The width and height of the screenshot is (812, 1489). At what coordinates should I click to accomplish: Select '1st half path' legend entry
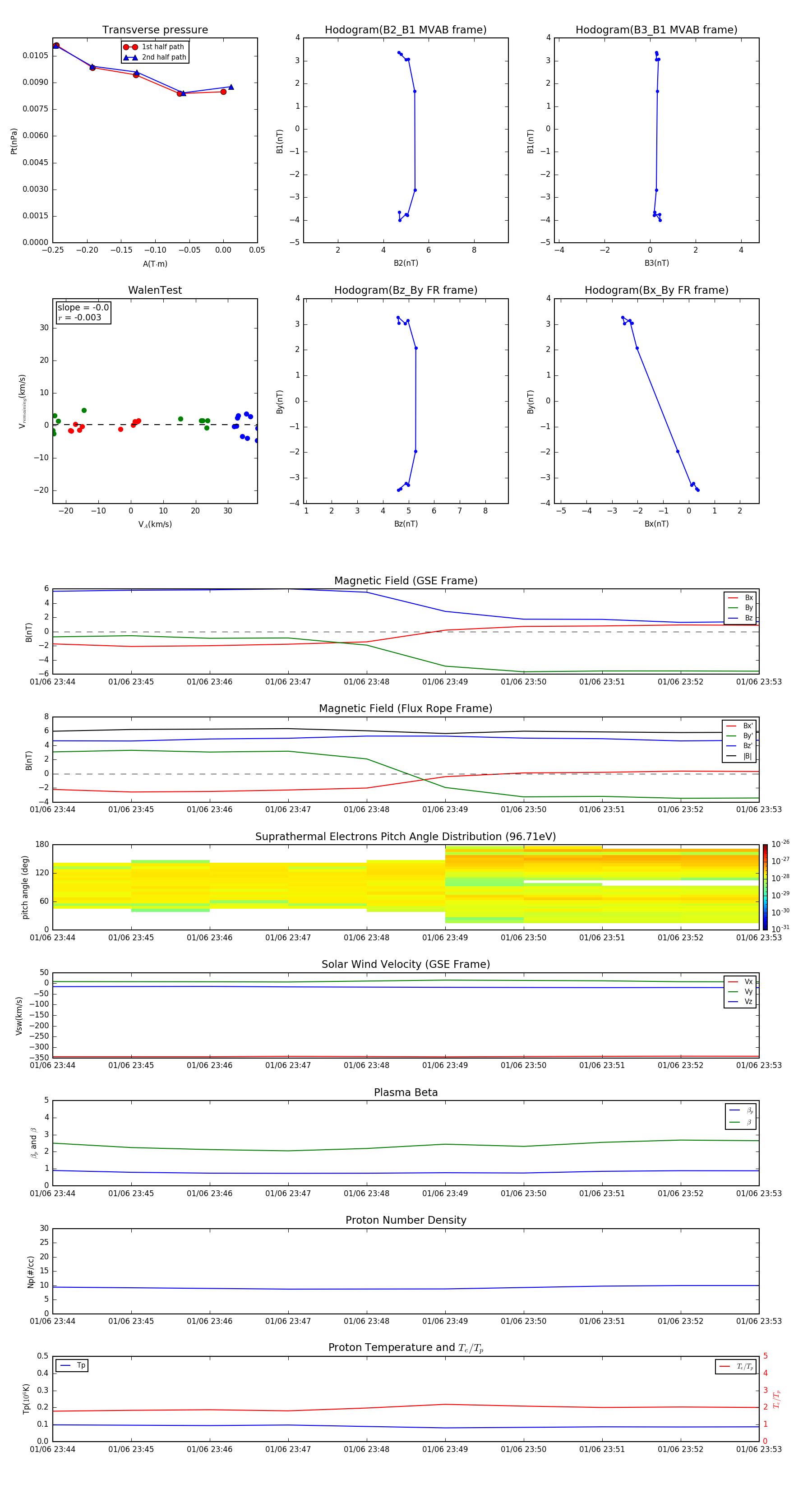click(x=155, y=47)
